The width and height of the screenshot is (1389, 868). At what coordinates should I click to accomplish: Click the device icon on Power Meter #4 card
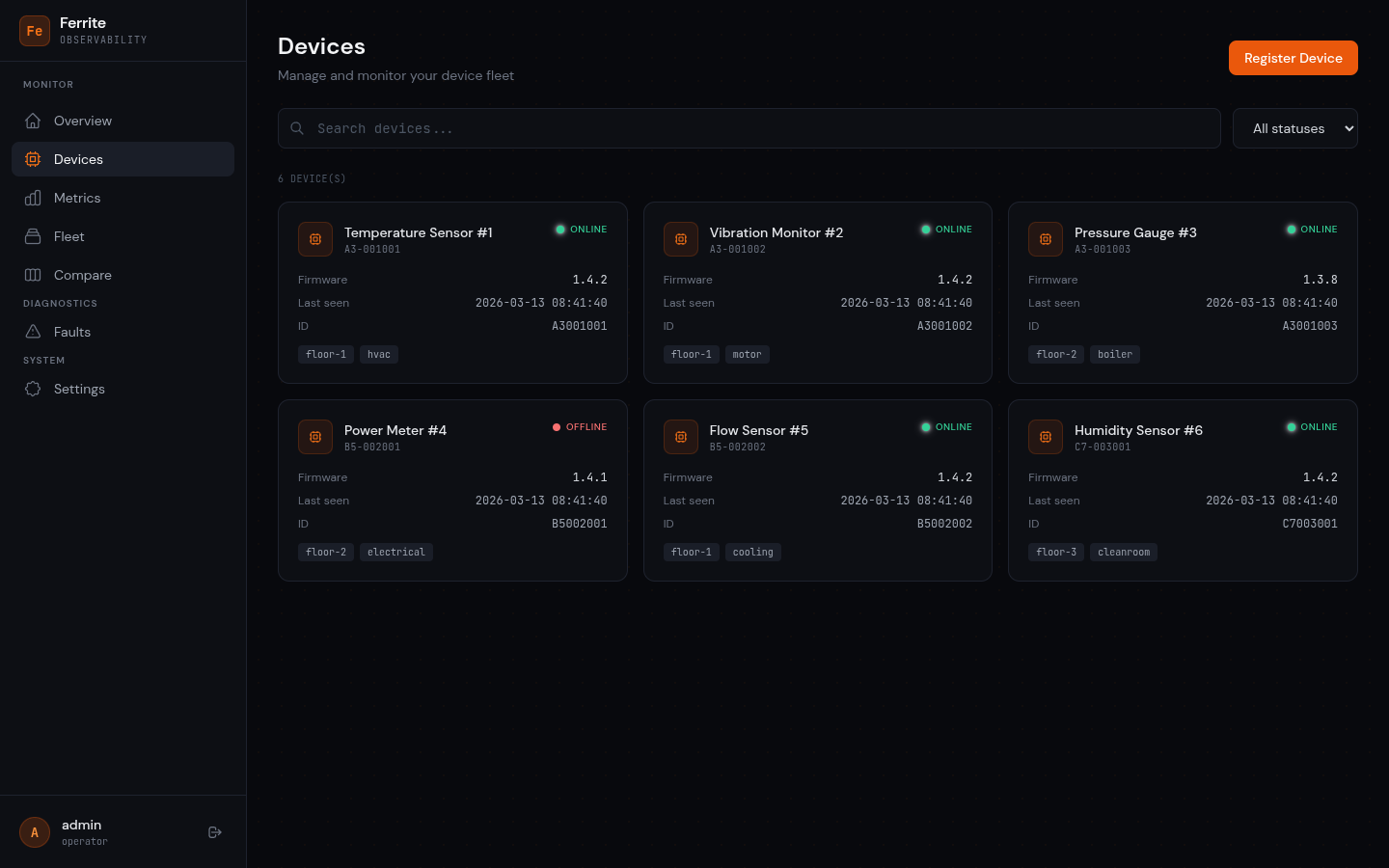pos(315,437)
